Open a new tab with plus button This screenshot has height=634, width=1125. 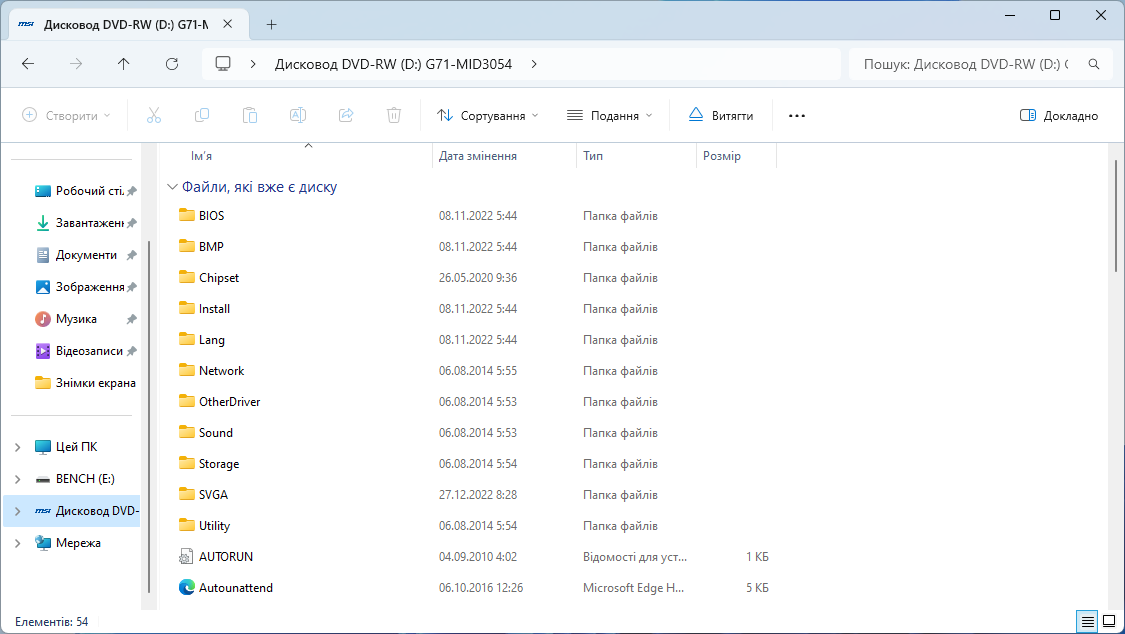coord(271,24)
